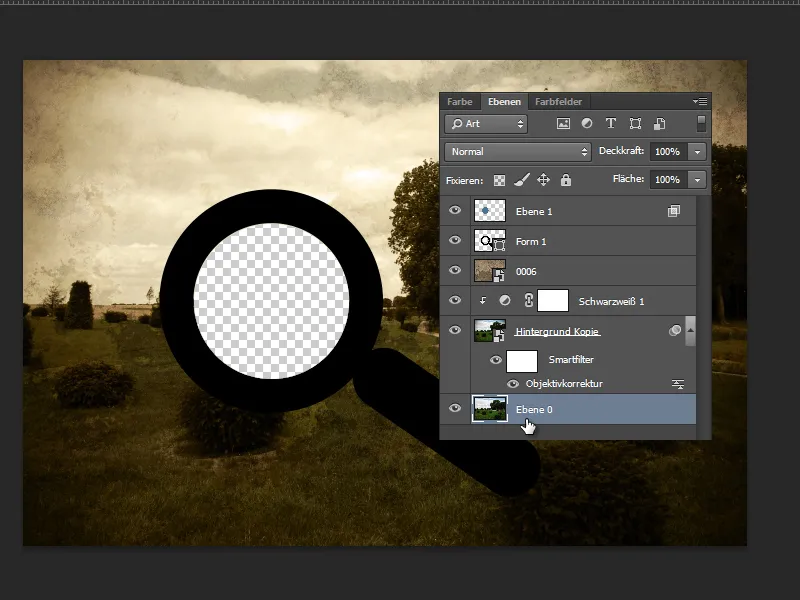Open Objektivkorrektur blending options icon

click(678, 384)
